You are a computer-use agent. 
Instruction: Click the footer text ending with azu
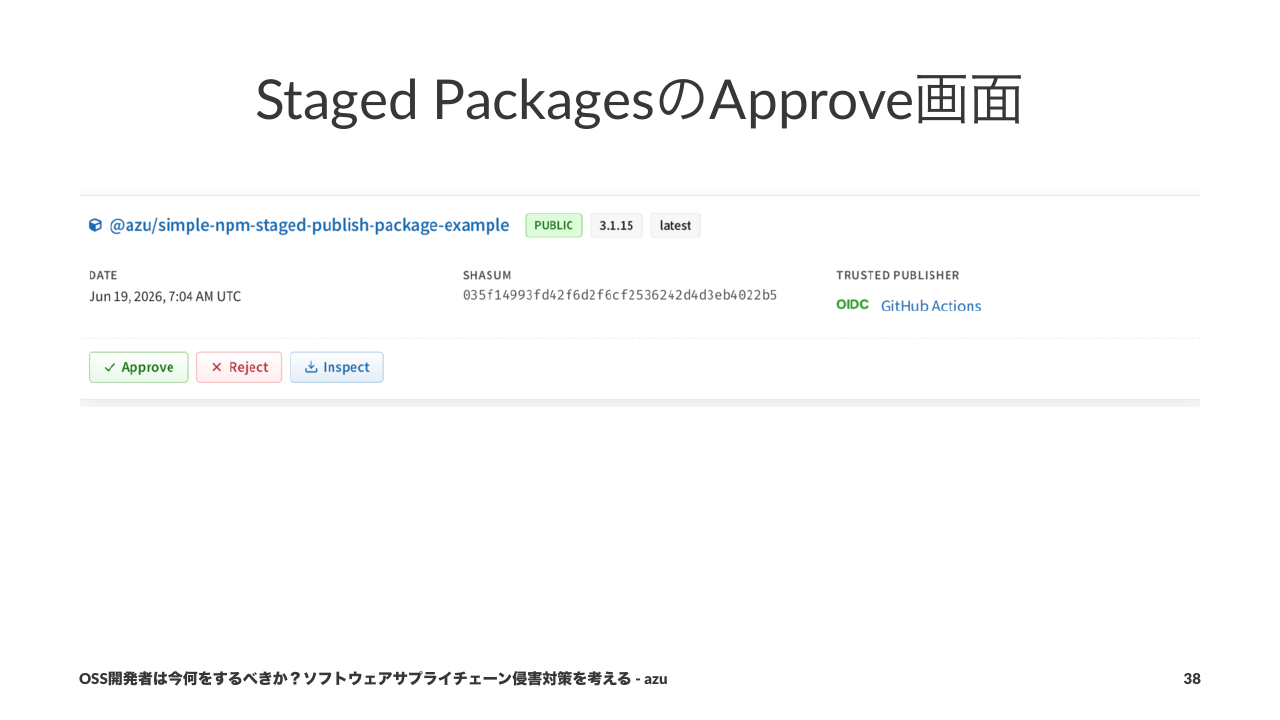pos(373,679)
